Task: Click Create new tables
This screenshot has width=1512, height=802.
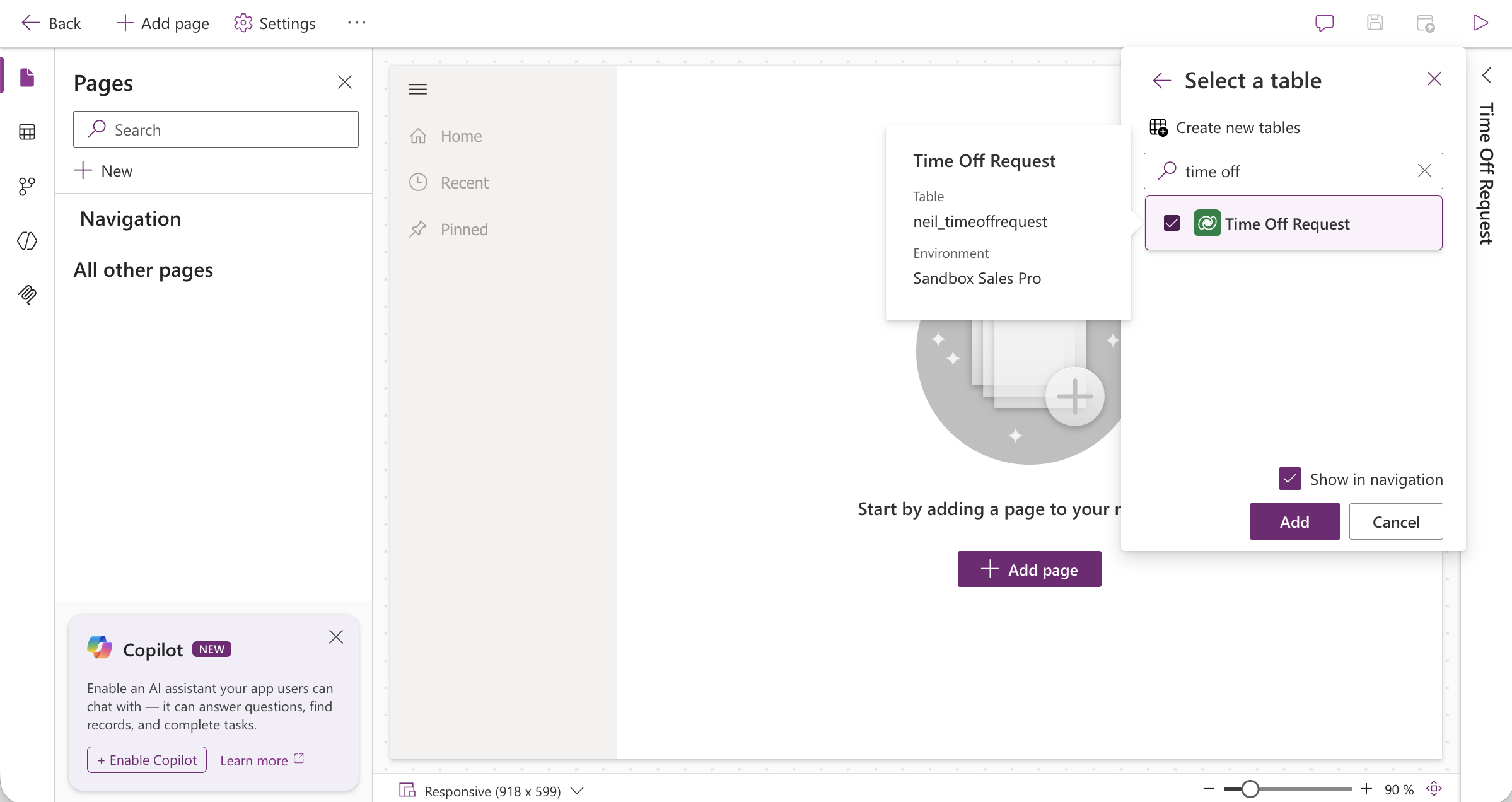Action: click(x=1224, y=128)
